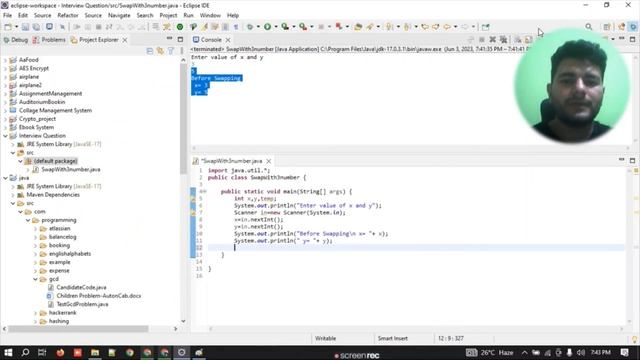
Task: Open Firefox from the taskbar
Action: 60,352
